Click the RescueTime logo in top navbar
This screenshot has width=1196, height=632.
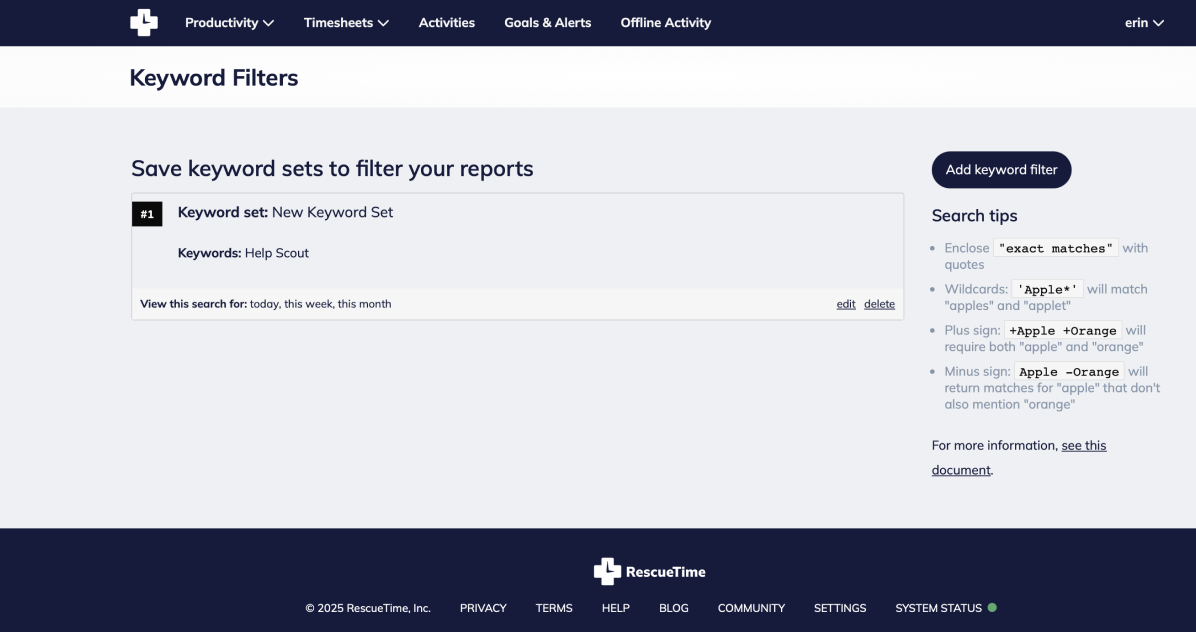click(144, 22)
